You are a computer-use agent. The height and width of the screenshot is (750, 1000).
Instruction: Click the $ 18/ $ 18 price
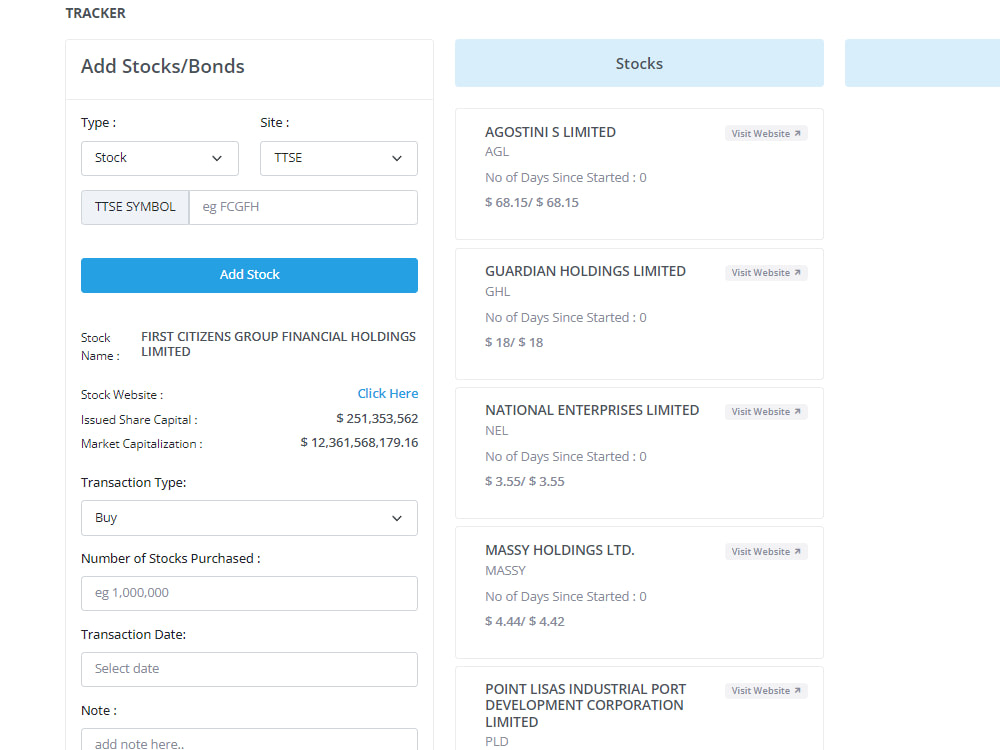tap(514, 342)
